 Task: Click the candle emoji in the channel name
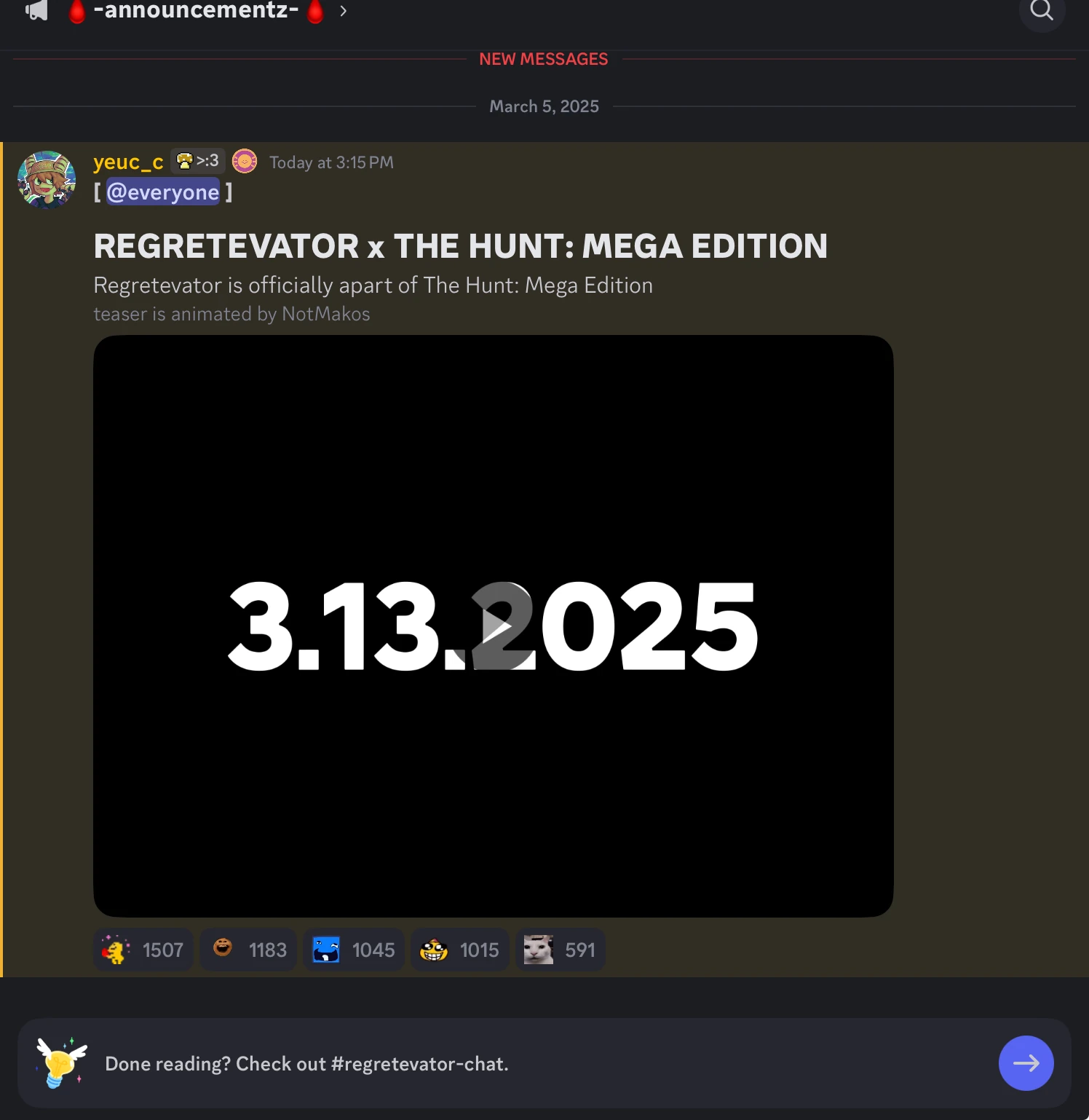tap(78, 11)
